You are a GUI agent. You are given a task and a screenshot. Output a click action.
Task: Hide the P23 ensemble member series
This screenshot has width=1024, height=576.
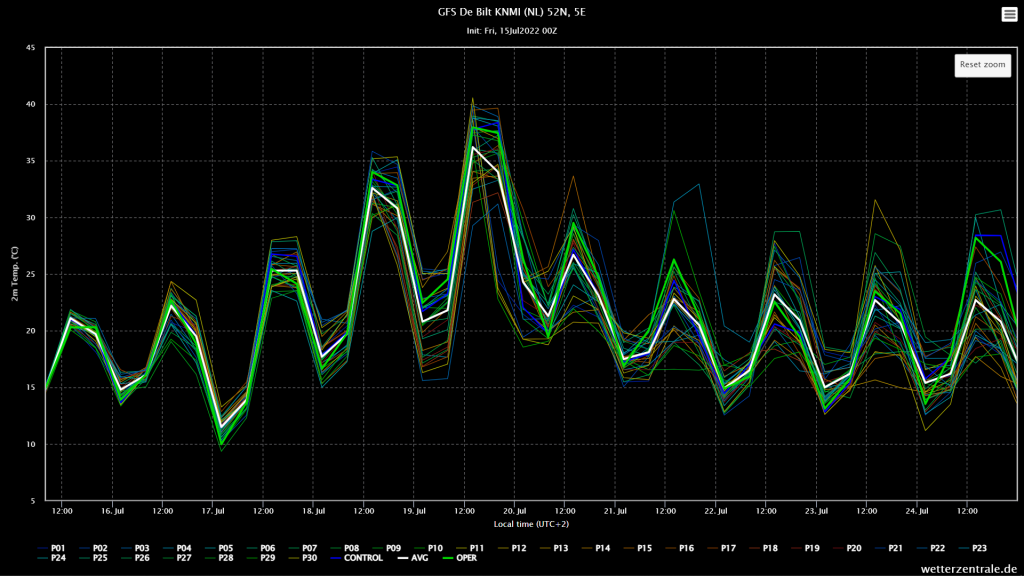(x=972, y=549)
